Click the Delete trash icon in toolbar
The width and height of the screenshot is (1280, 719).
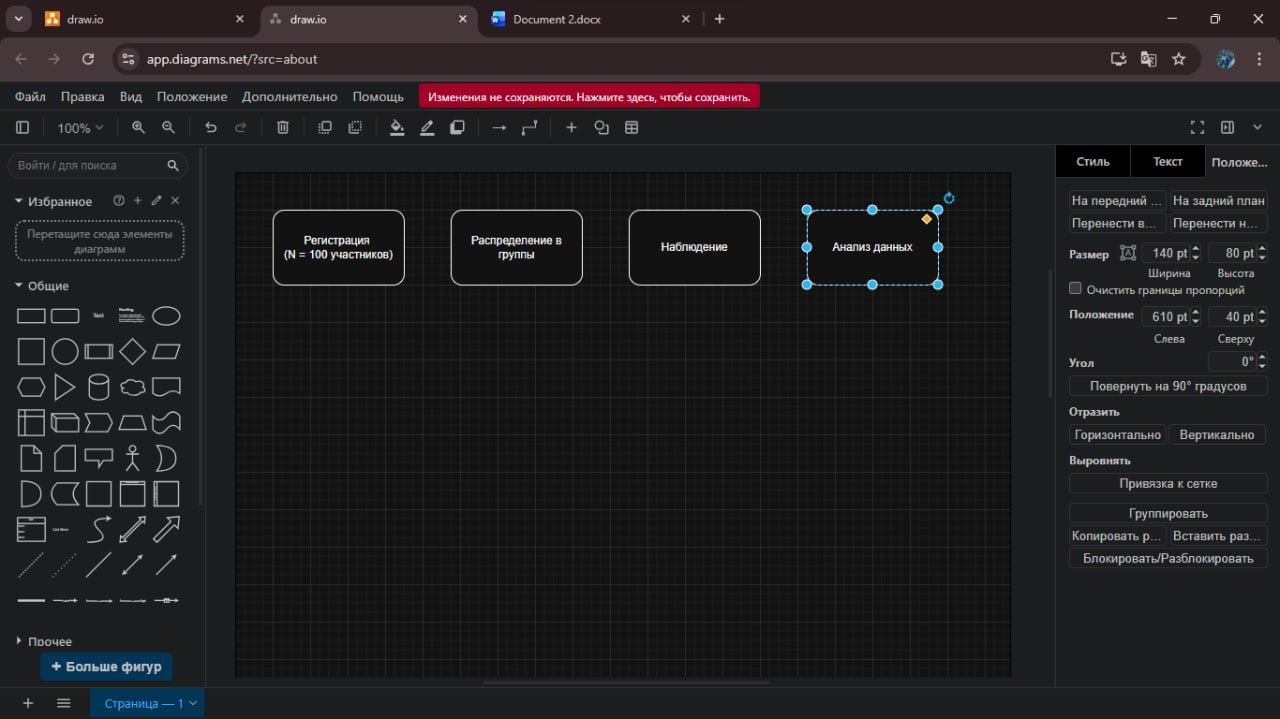click(x=283, y=128)
